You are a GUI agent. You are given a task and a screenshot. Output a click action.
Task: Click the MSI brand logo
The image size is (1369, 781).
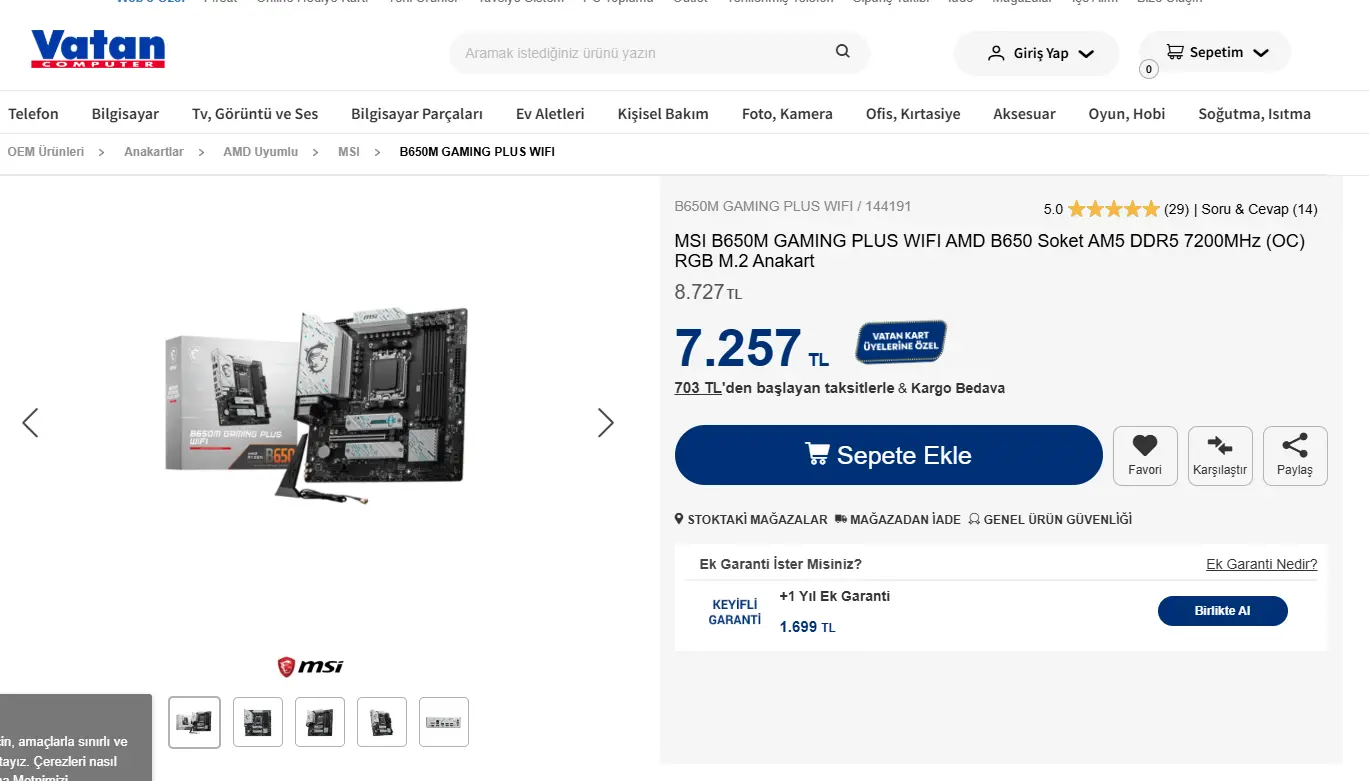(x=310, y=666)
